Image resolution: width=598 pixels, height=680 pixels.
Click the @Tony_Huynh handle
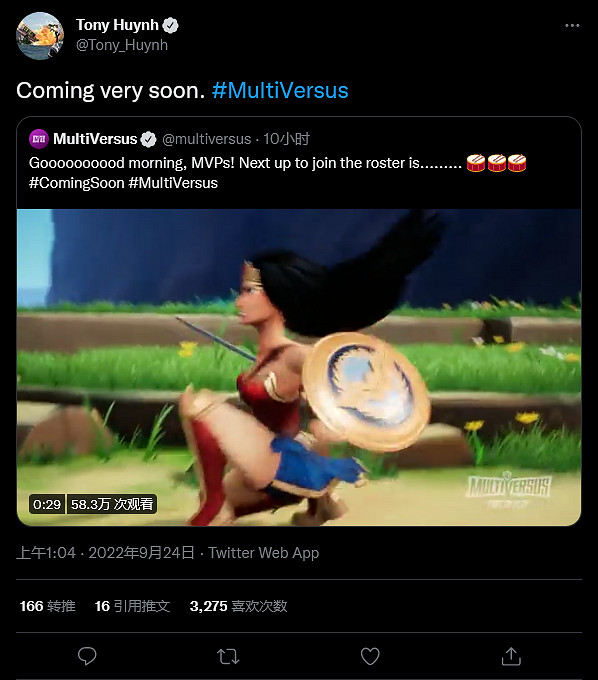pos(122,45)
